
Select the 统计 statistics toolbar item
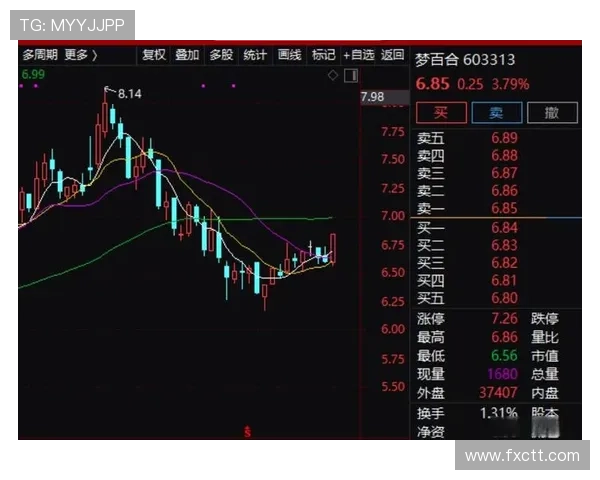click(x=255, y=55)
